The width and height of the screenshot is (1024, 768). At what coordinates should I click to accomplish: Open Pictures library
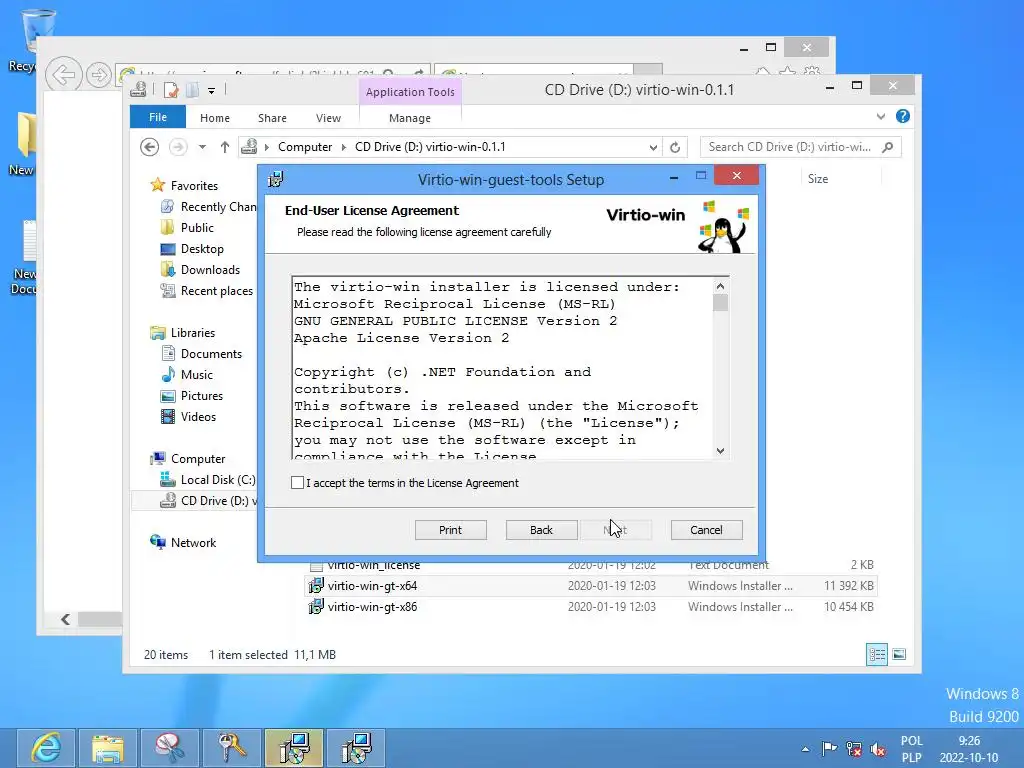201,396
